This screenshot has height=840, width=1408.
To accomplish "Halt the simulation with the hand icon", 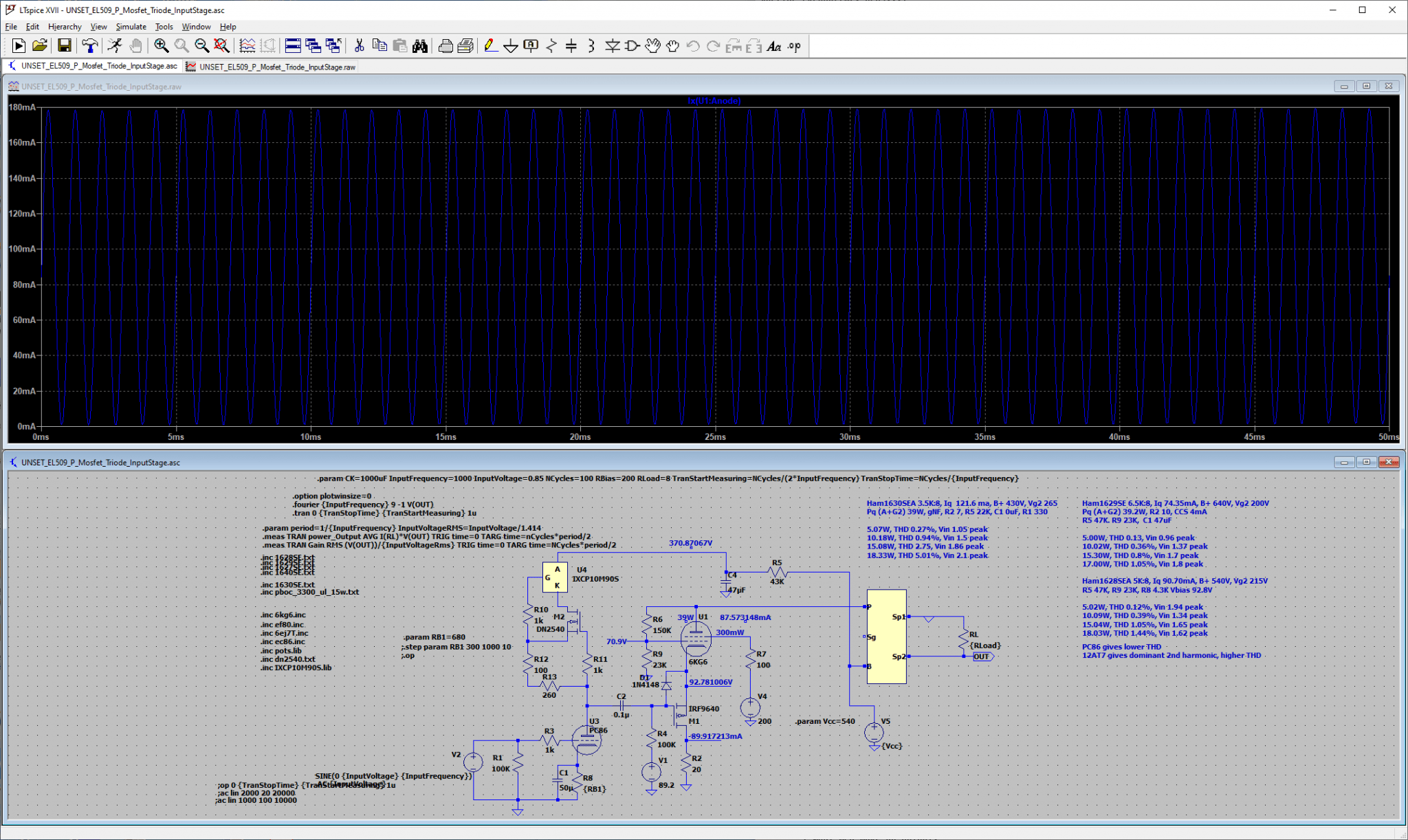I will coord(136,46).
